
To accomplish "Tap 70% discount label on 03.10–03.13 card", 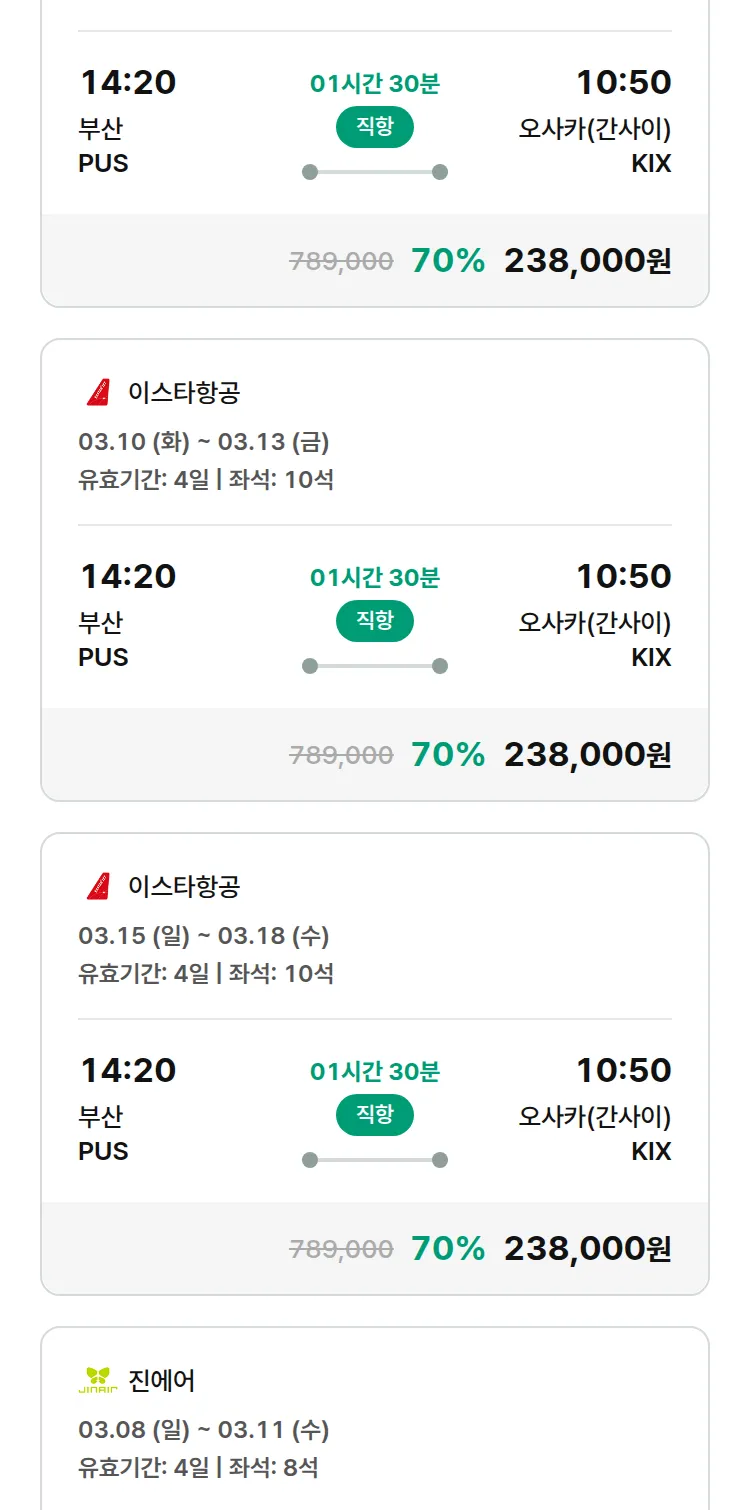I will pyautogui.click(x=448, y=755).
